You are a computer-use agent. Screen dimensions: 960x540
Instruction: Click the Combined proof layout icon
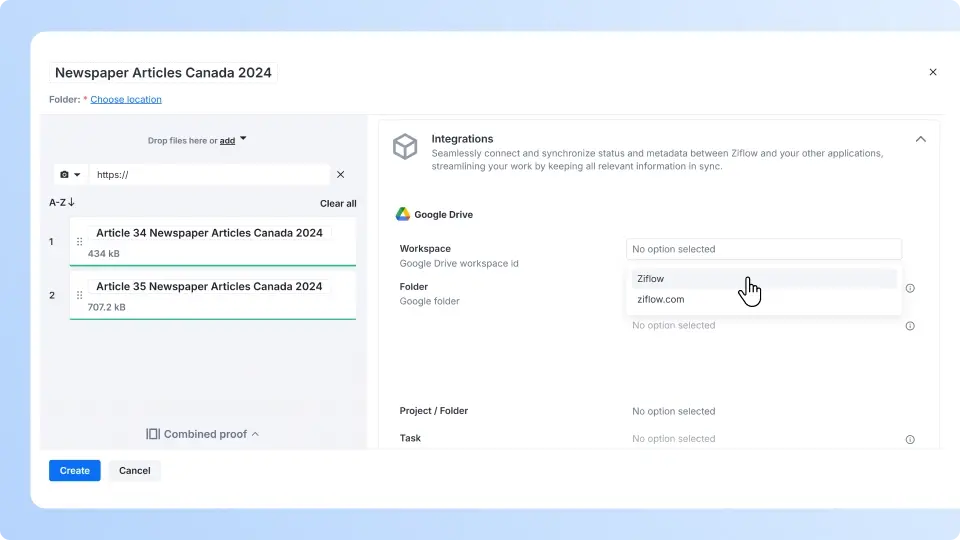[x=153, y=434]
